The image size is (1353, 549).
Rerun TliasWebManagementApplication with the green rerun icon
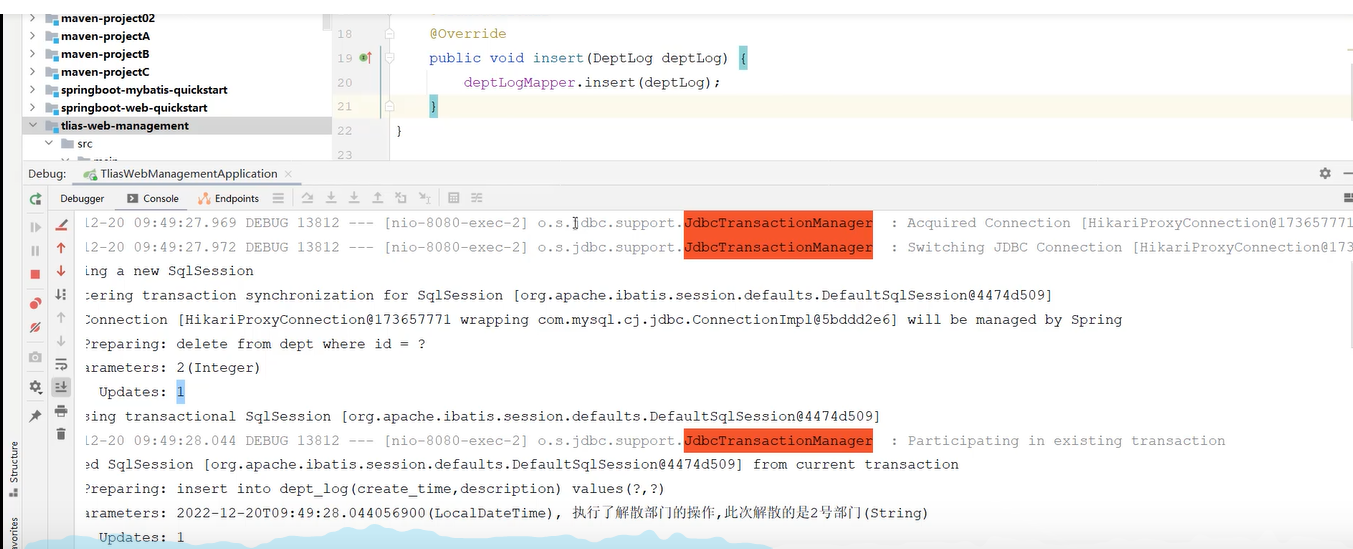coord(36,199)
